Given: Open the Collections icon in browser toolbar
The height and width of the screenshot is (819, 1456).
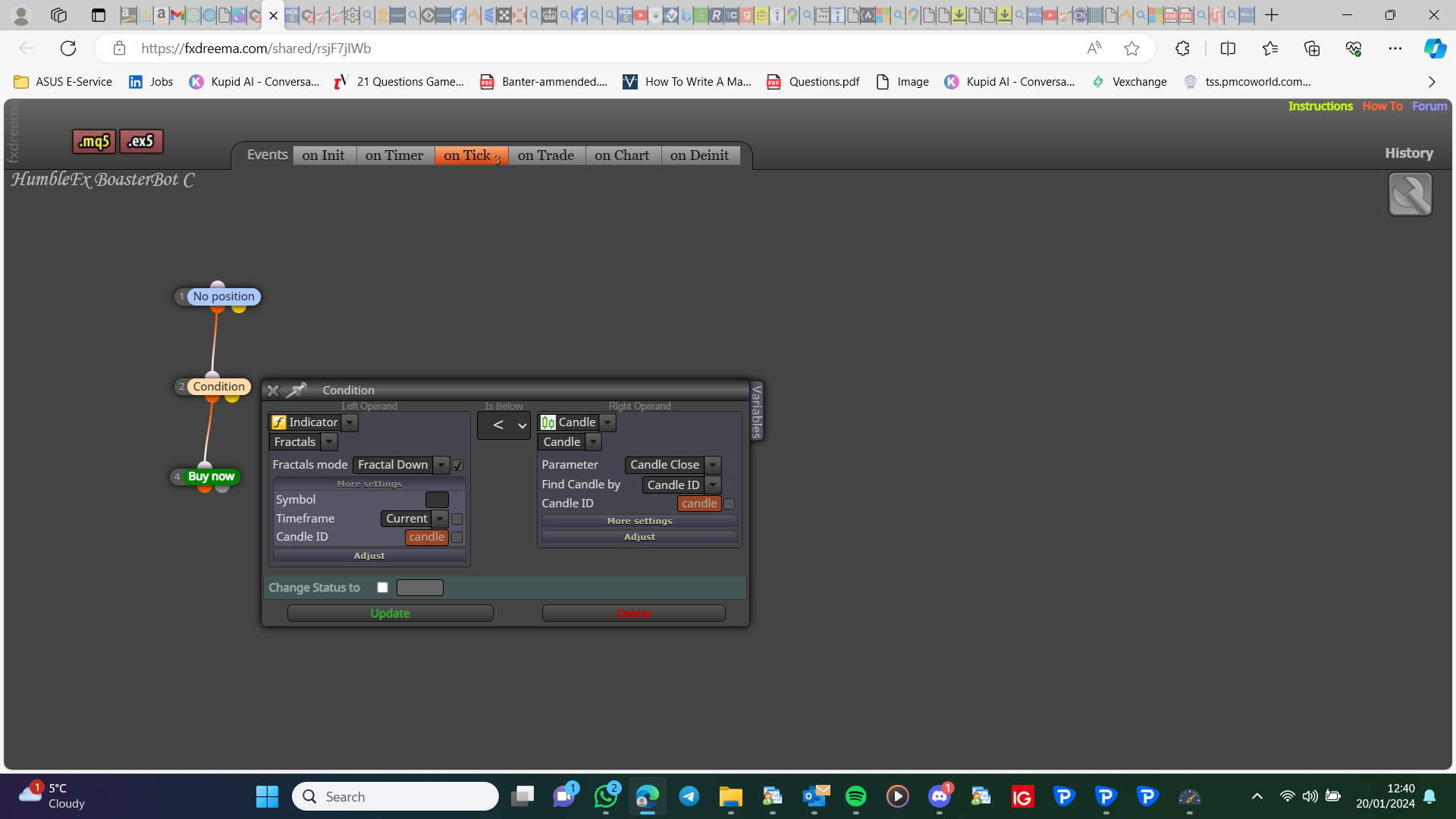Looking at the screenshot, I should click(1311, 49).
